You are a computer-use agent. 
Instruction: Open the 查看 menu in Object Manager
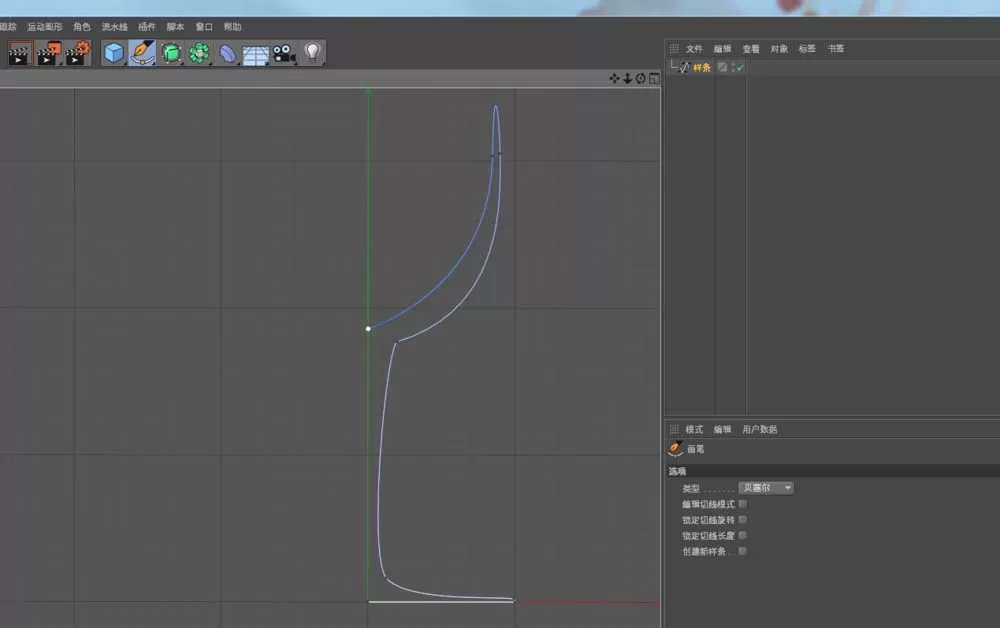[x=751, y=48]
